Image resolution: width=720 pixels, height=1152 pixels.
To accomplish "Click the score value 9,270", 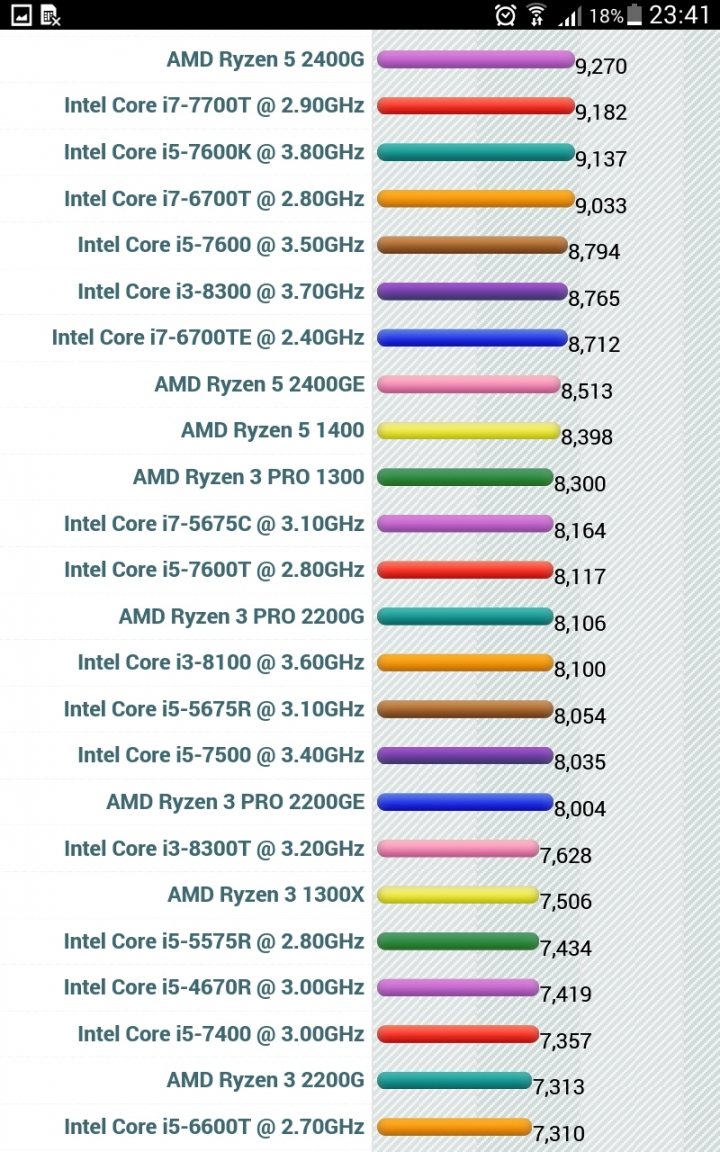I will pos(601,66).
